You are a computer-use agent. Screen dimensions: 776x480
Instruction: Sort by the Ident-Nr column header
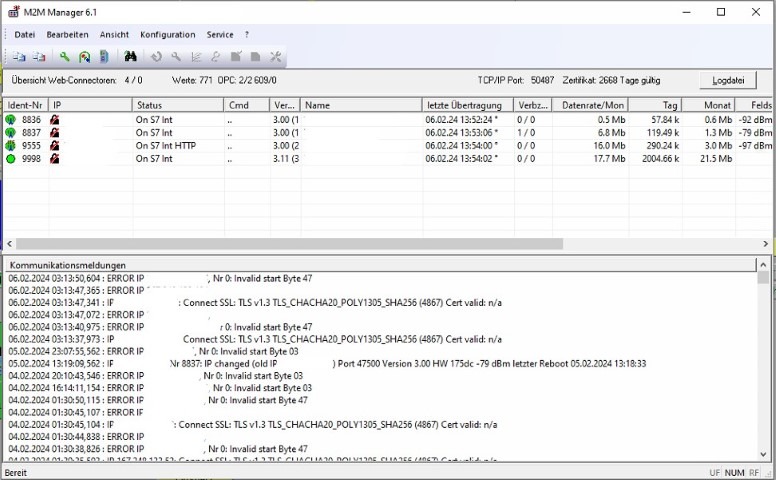click(x=26, y=105)
